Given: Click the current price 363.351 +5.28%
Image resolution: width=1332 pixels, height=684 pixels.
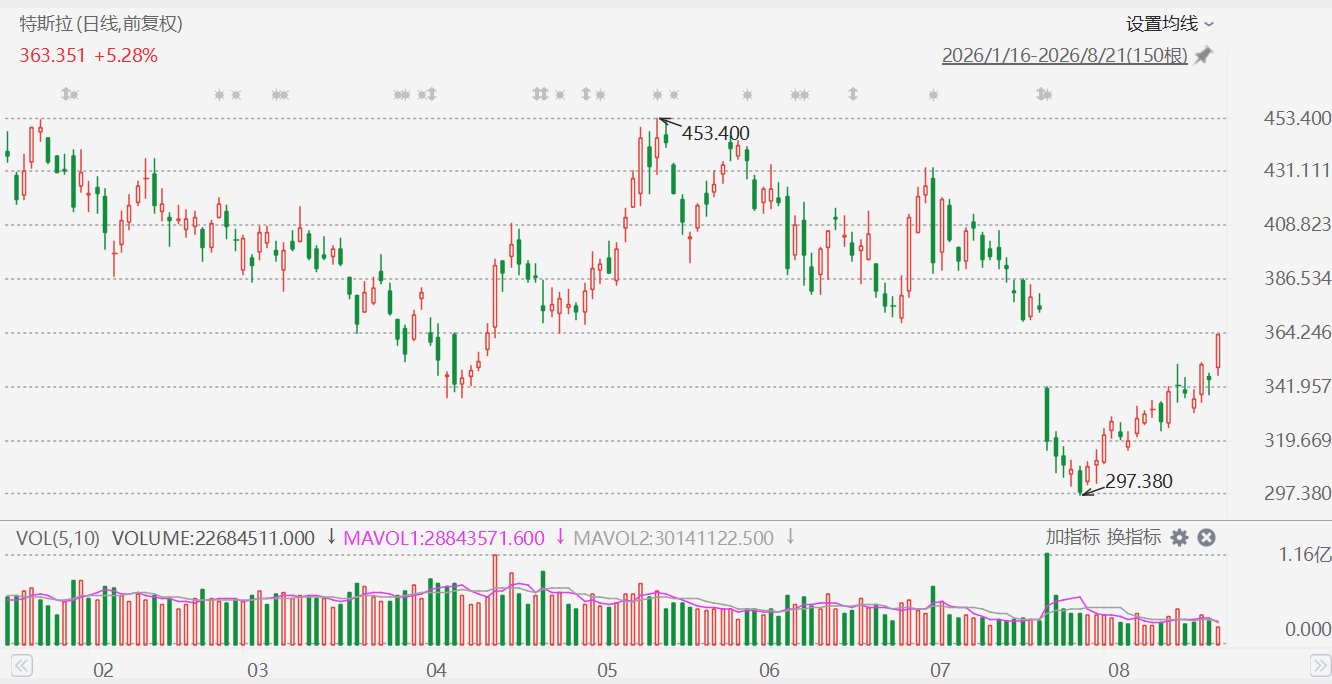Looking at the screenshot, I should point(89,55).
